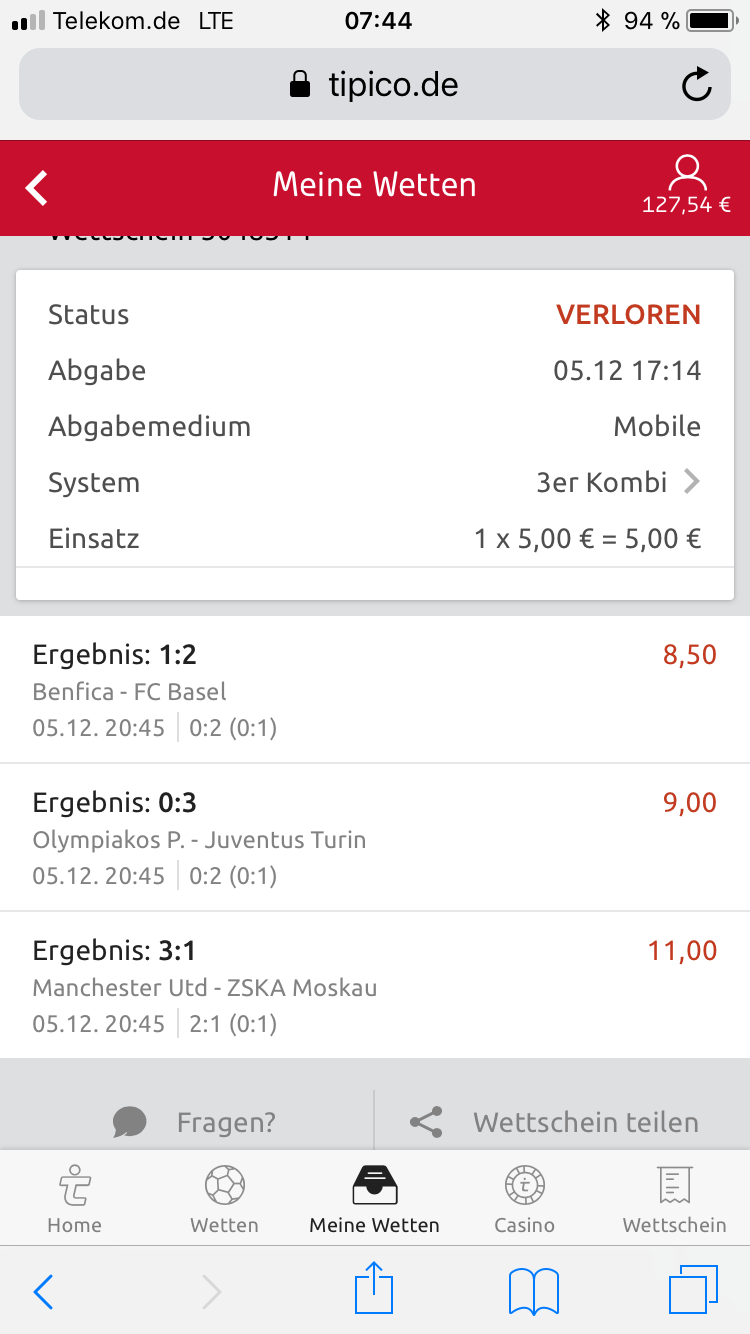Reload the page with the refresh icon
Viewport: 750px width, 1334px height.
coord(696,85)
